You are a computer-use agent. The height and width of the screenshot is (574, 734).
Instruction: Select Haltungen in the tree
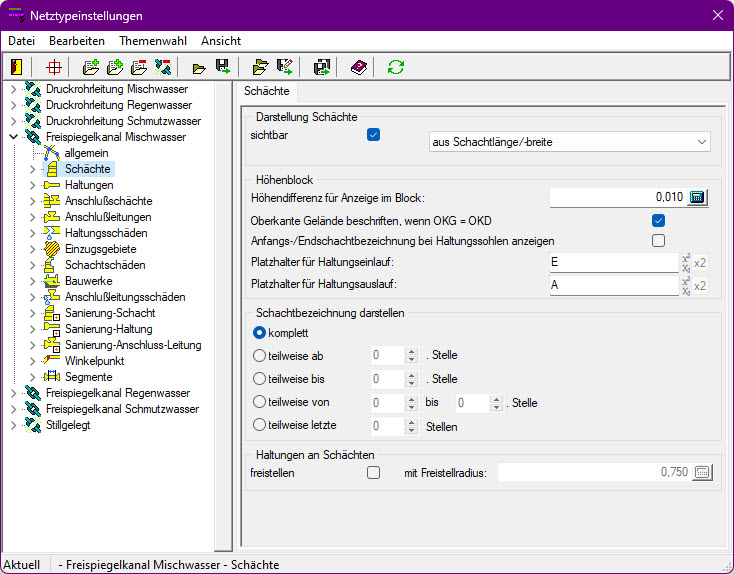[x=89, y=185]
